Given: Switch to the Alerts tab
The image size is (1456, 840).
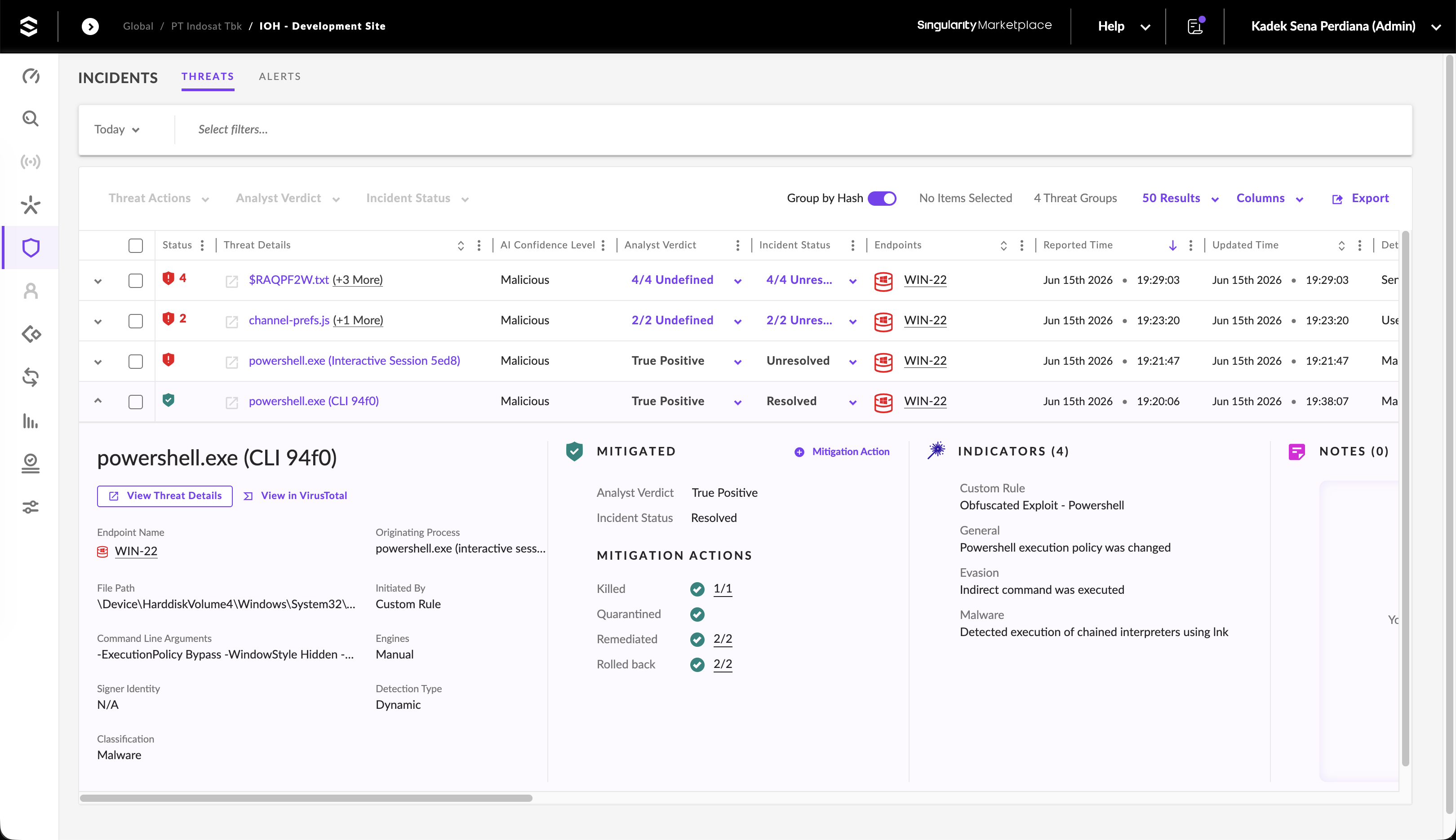Looking at the screenshot, I should click(280, 76).
